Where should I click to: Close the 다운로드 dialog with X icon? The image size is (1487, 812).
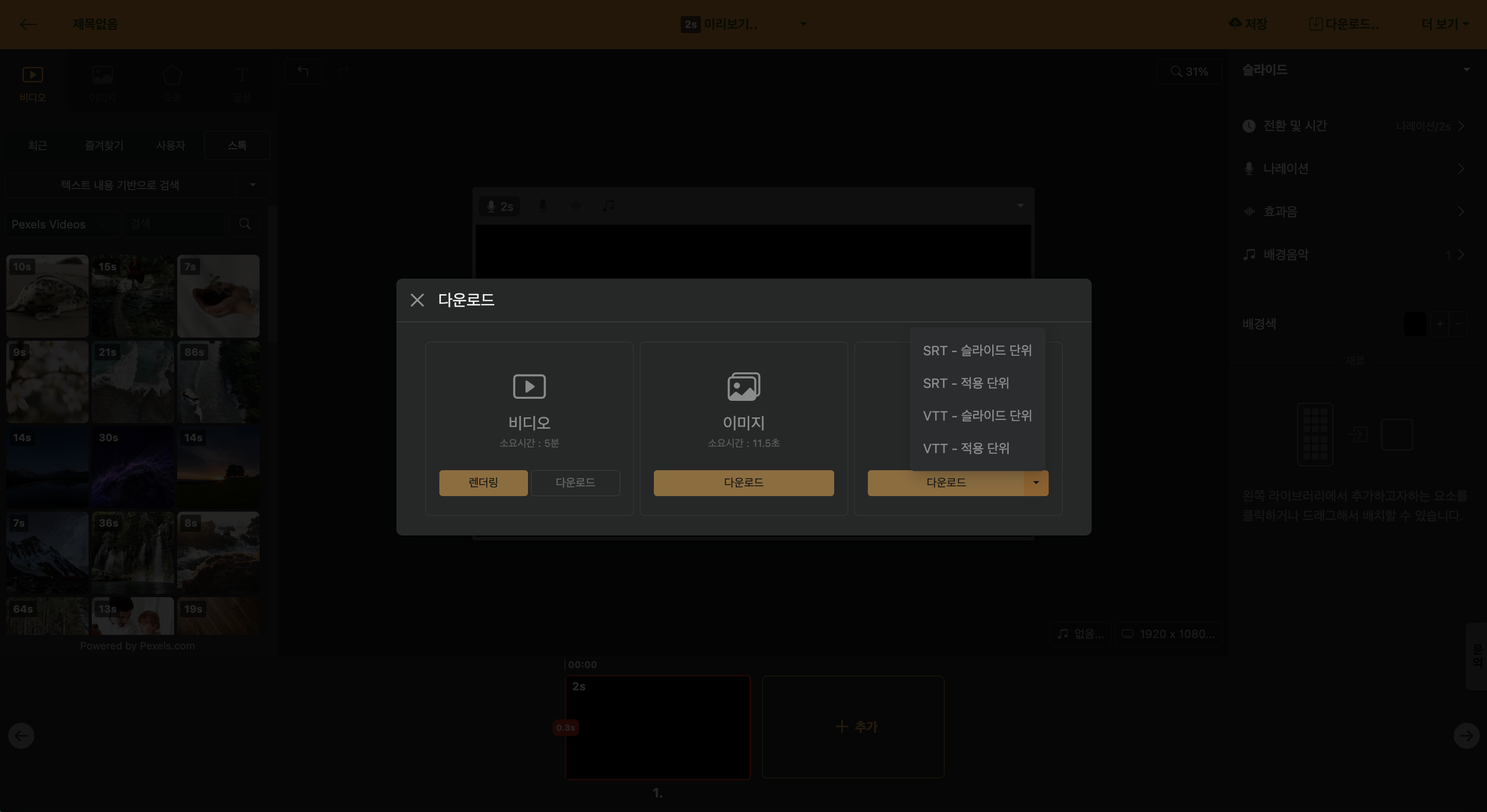pyautogui.click(x=417, y=300)
